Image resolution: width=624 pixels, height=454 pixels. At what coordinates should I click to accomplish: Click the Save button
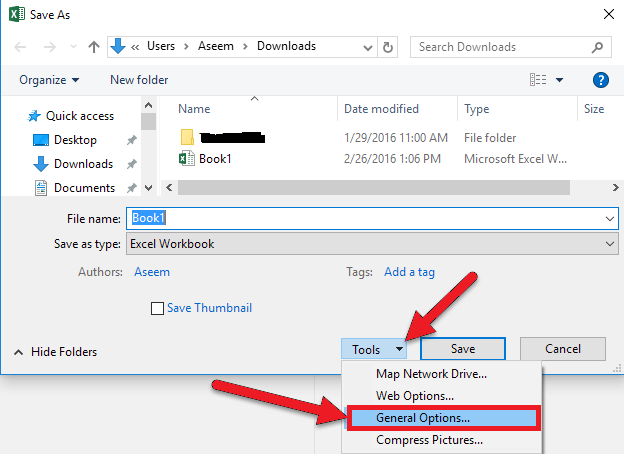463,349
